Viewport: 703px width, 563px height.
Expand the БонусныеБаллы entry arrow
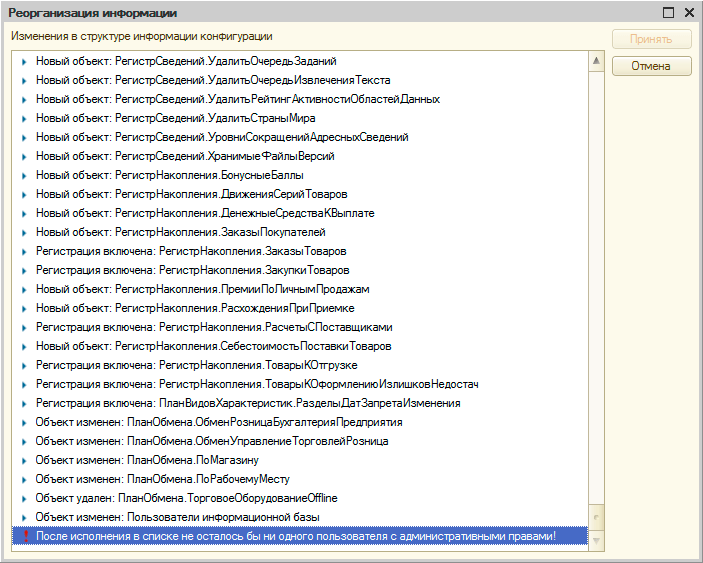pyautogui.click(x=24, y=176)
